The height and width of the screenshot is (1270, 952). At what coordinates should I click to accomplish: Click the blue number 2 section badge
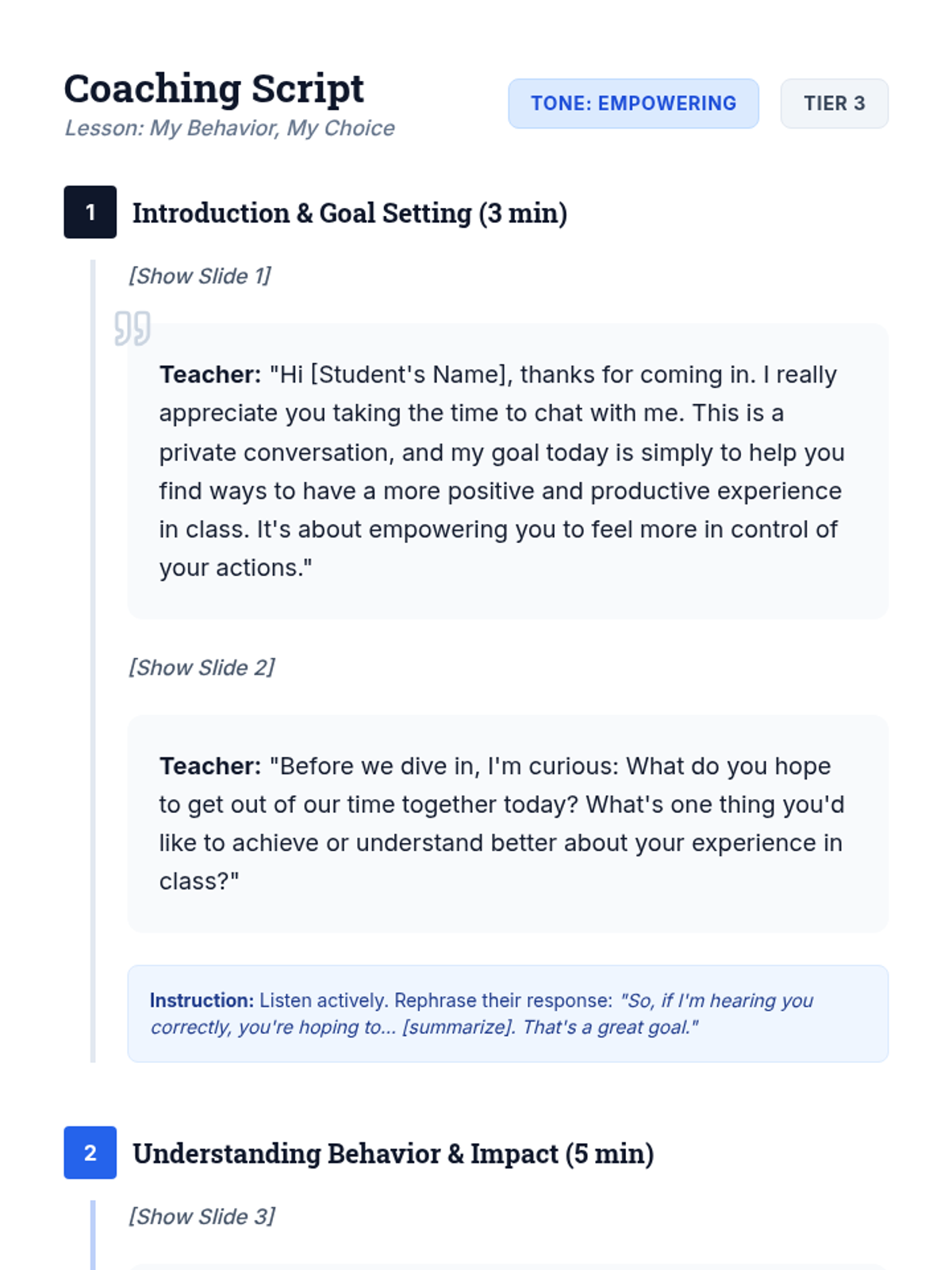(90, 1153)
